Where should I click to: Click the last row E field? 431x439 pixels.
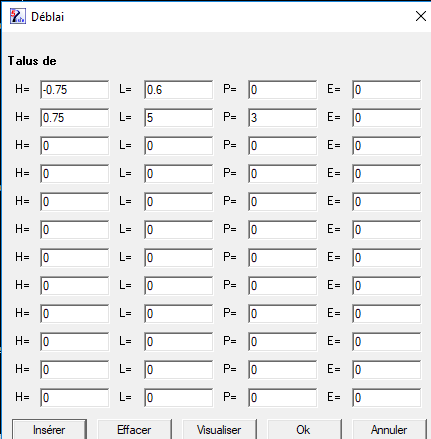386,398
